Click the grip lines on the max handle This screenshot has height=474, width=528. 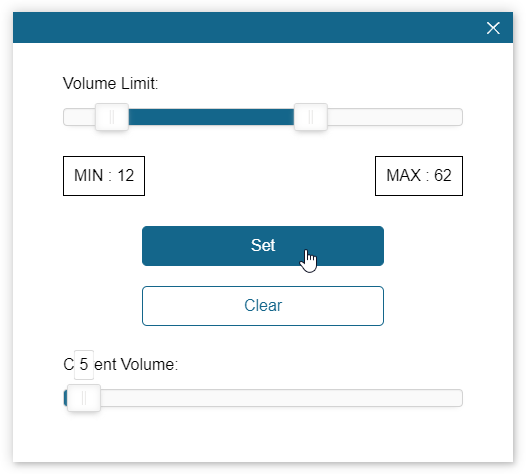310,117
